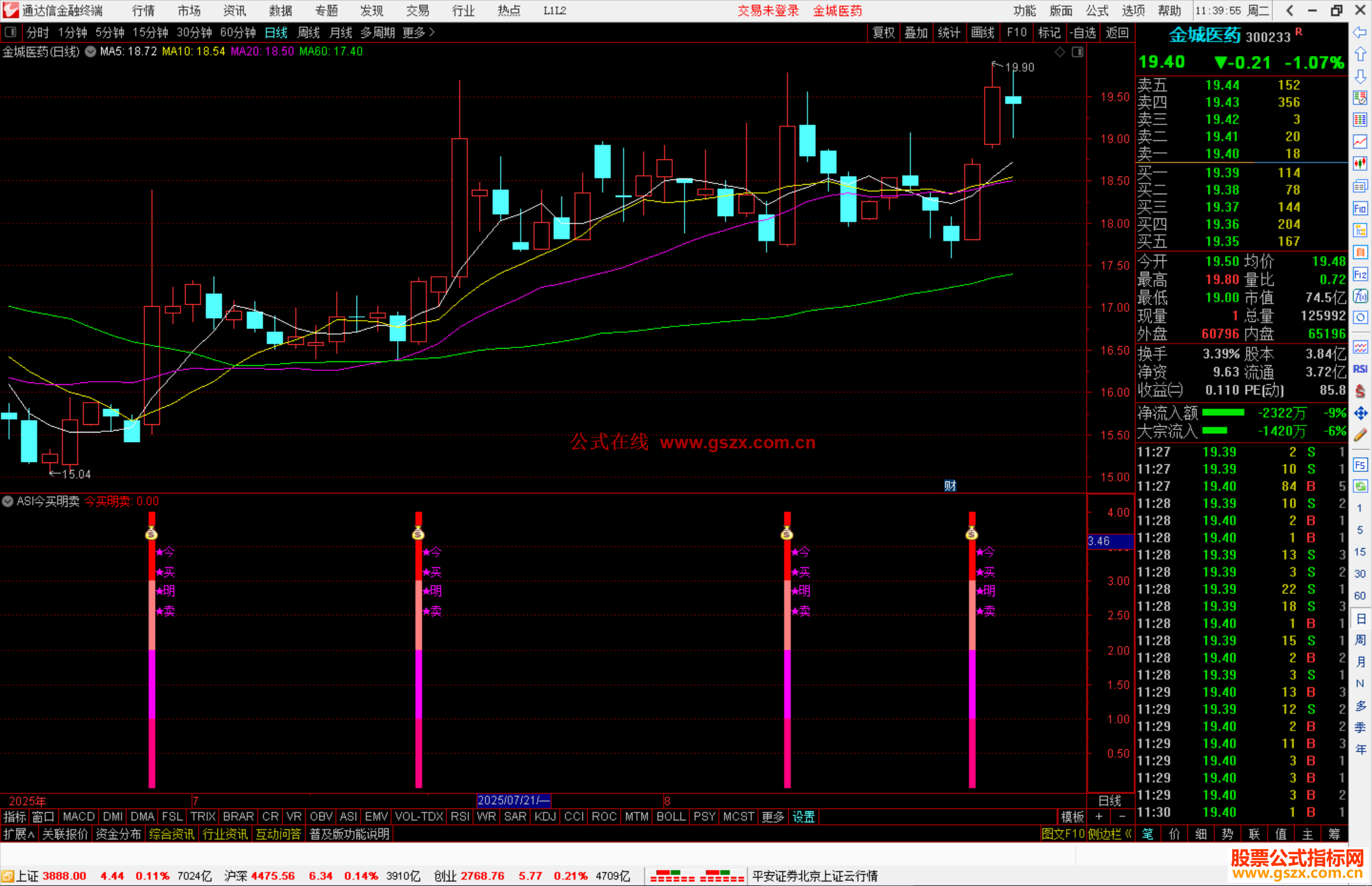Open the 资讯 menu

pyautogui.click(x=235, y=10)
